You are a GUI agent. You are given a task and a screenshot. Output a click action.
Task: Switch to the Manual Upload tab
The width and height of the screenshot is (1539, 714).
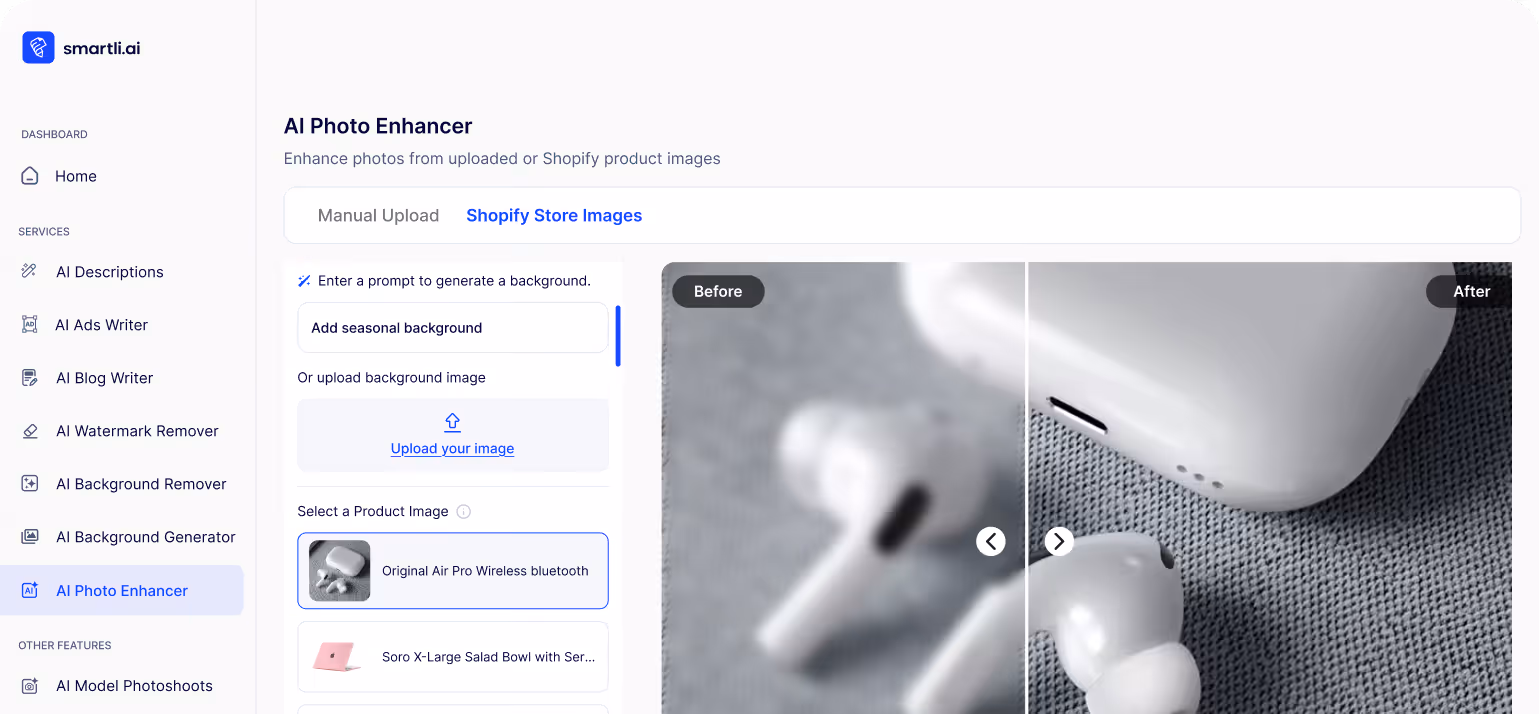(x=378, y=215)
